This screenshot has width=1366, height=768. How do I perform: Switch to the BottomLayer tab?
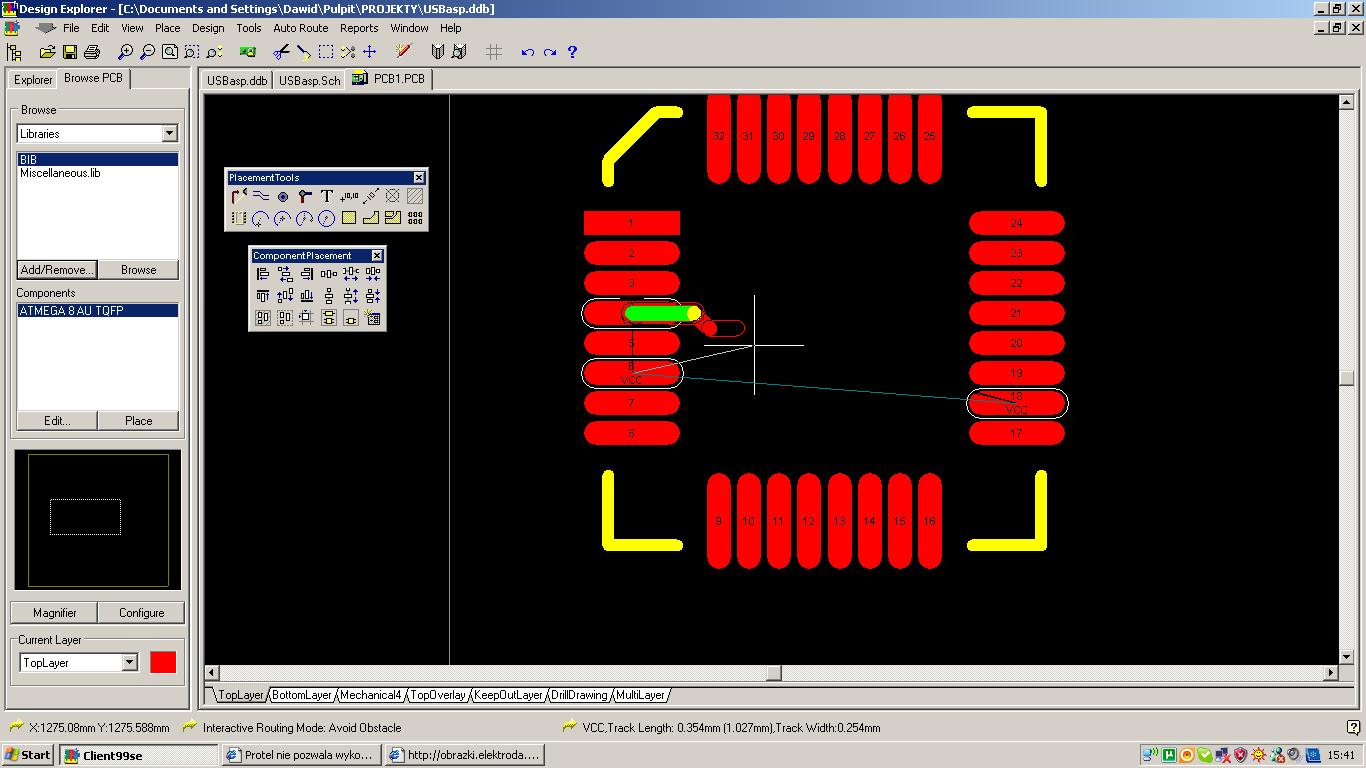pos(302,695)
